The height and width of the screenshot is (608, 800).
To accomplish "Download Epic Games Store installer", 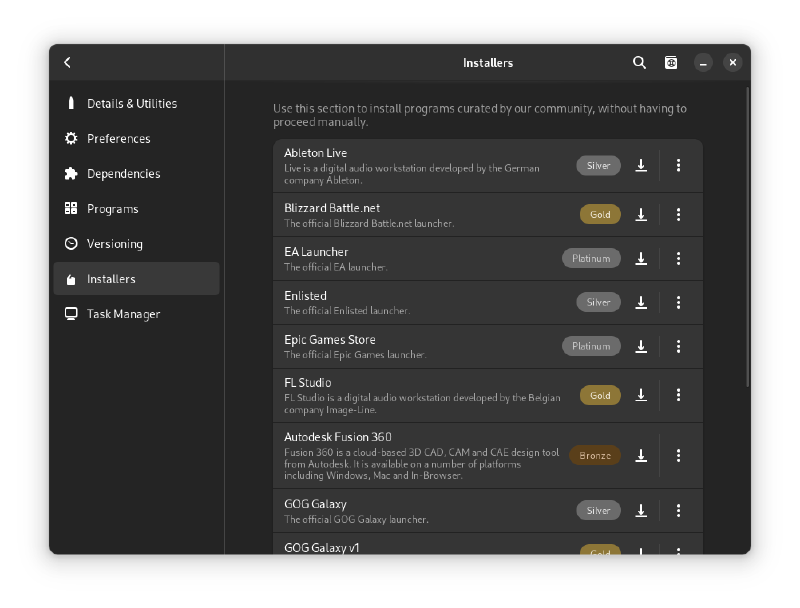I will [641, 347].
